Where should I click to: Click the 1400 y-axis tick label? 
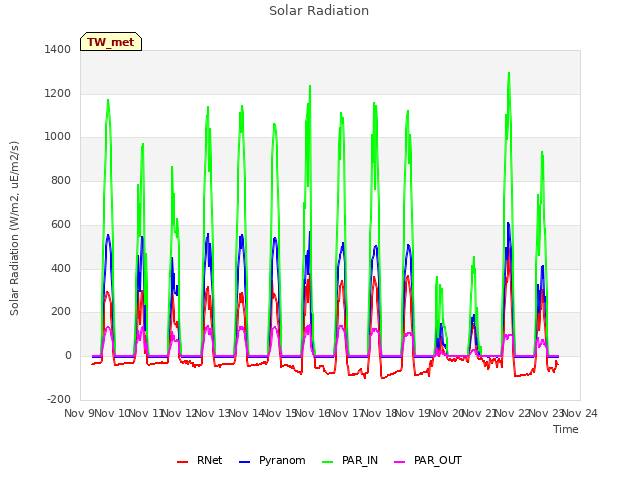pyautogui.click(x=58, y=49)
